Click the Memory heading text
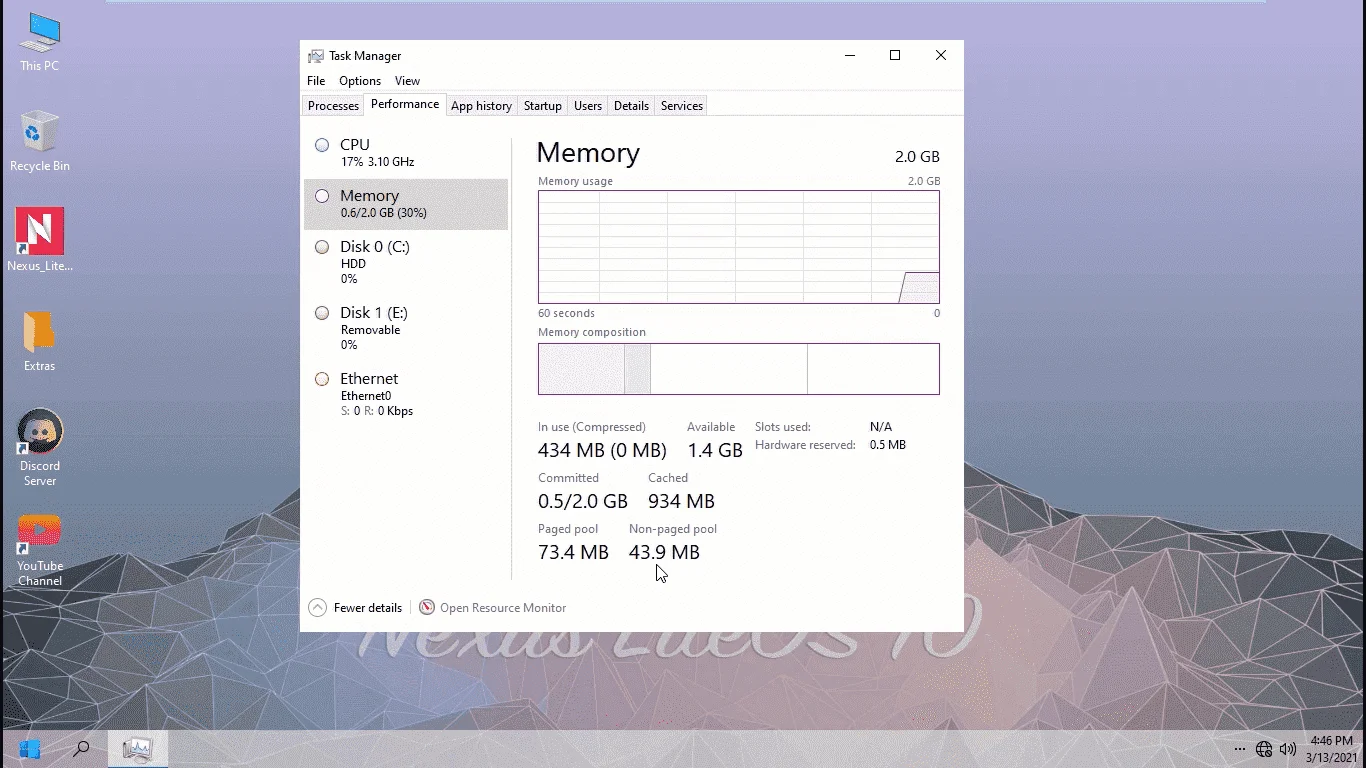The image size is (1366, 768). point(588,153)
